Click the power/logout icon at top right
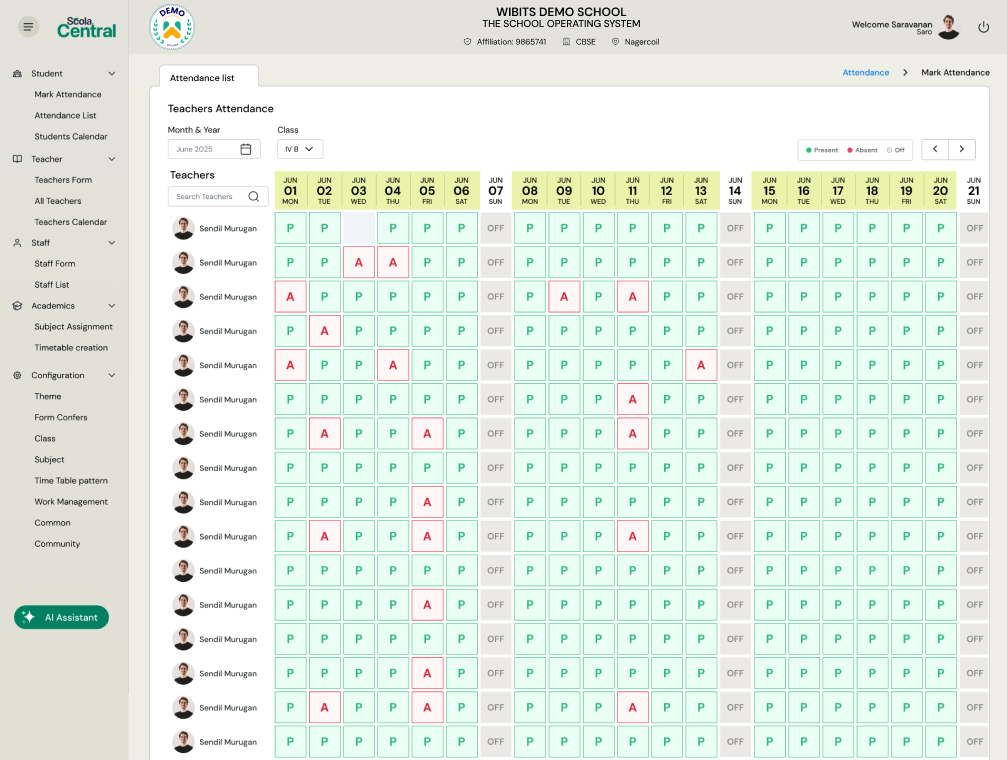Viewport: 1007px width, 760px height. coord(984,27)
